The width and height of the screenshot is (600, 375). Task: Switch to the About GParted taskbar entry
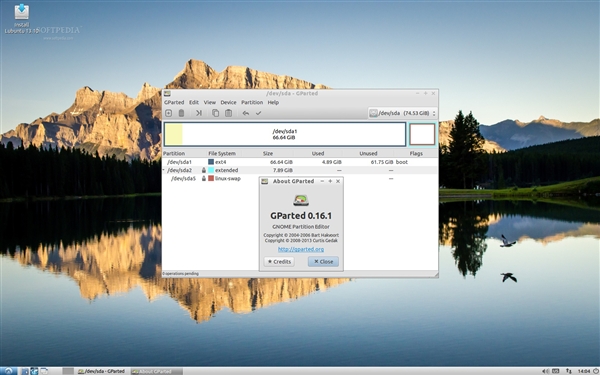click(156, 371)
